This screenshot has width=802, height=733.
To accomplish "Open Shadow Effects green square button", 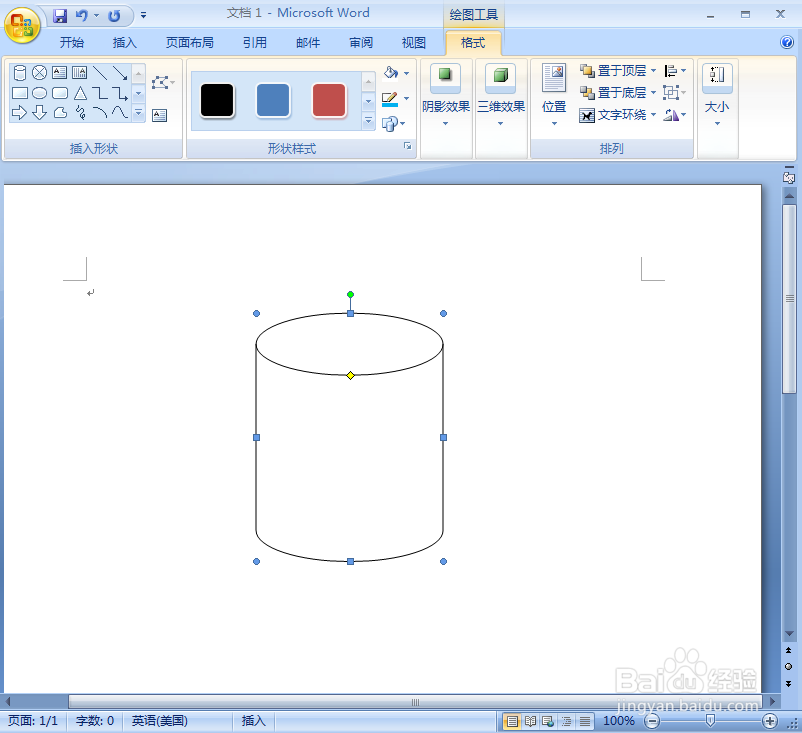I will click(445, 76).
